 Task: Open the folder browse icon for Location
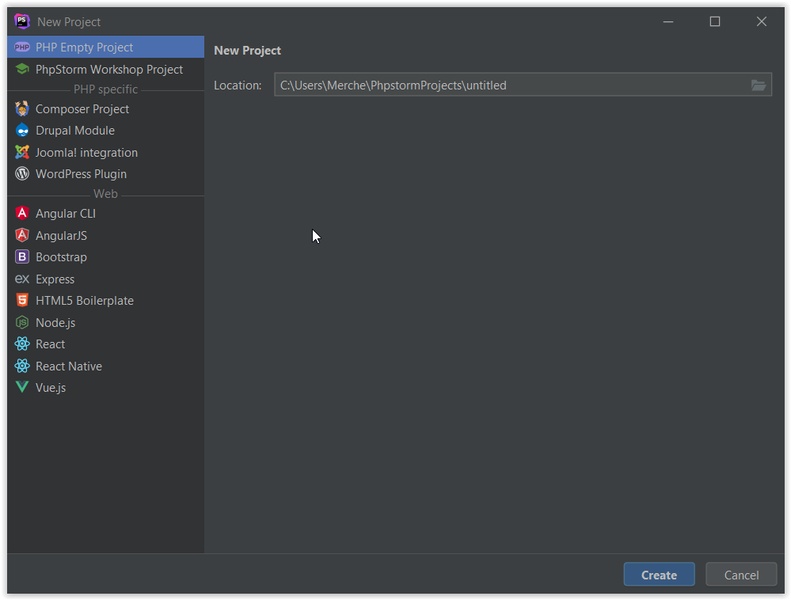coord(759,85)
